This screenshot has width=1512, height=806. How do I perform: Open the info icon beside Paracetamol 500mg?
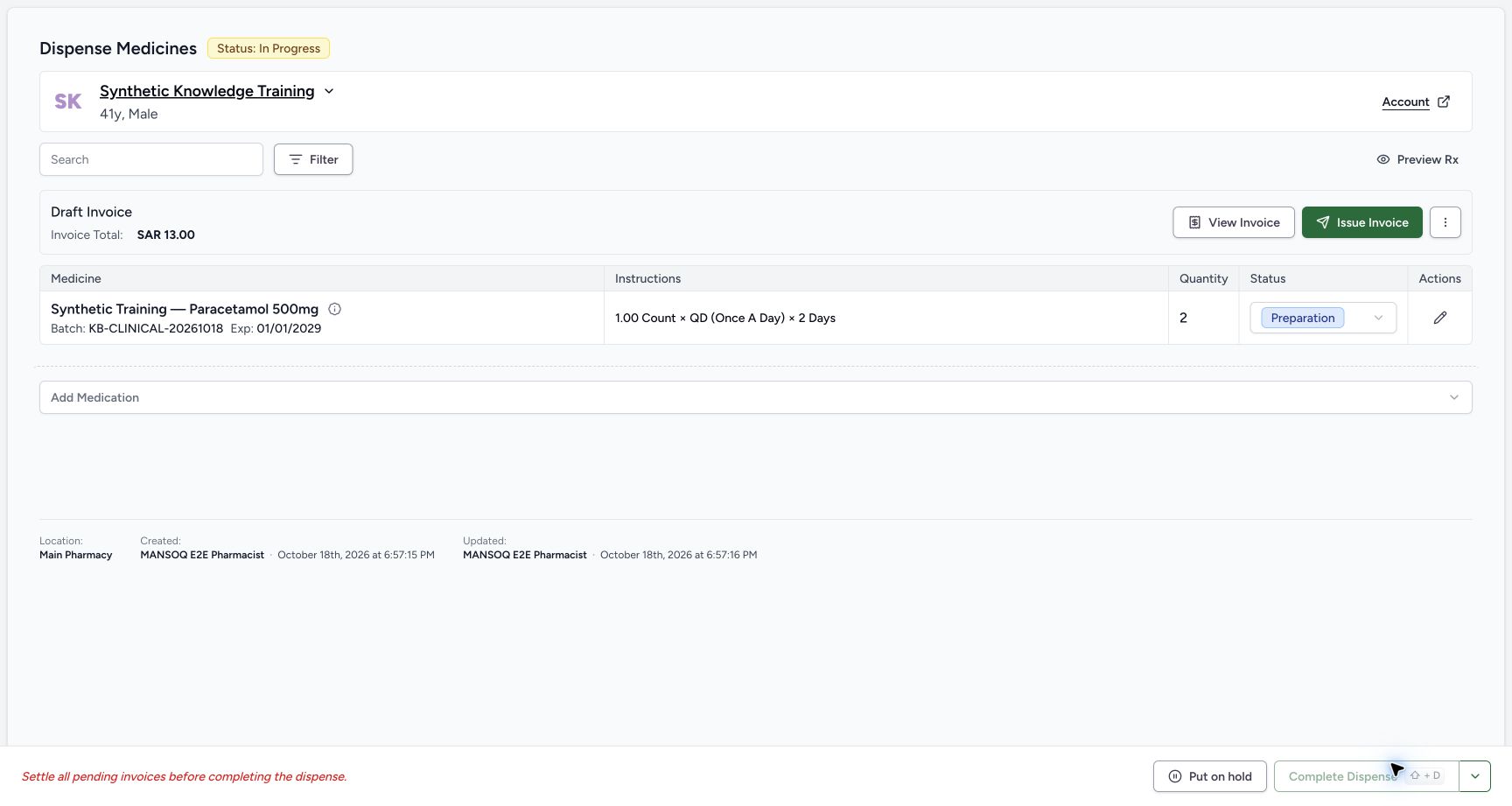pos(334,309)
